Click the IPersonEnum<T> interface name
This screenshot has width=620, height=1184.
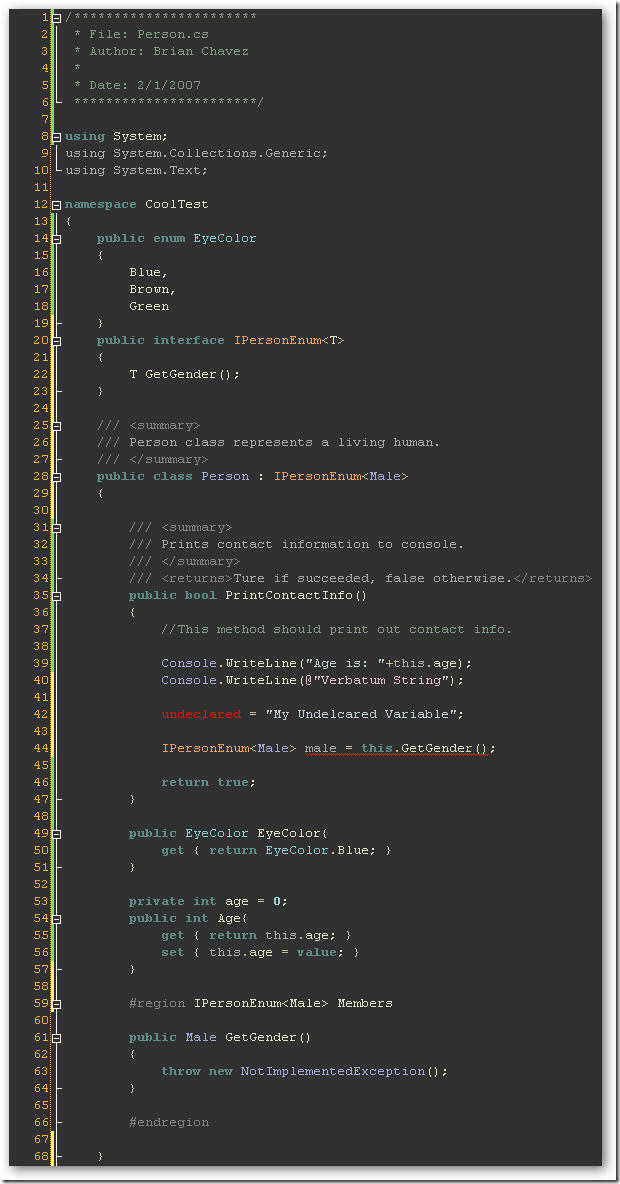tap(289, 341)
